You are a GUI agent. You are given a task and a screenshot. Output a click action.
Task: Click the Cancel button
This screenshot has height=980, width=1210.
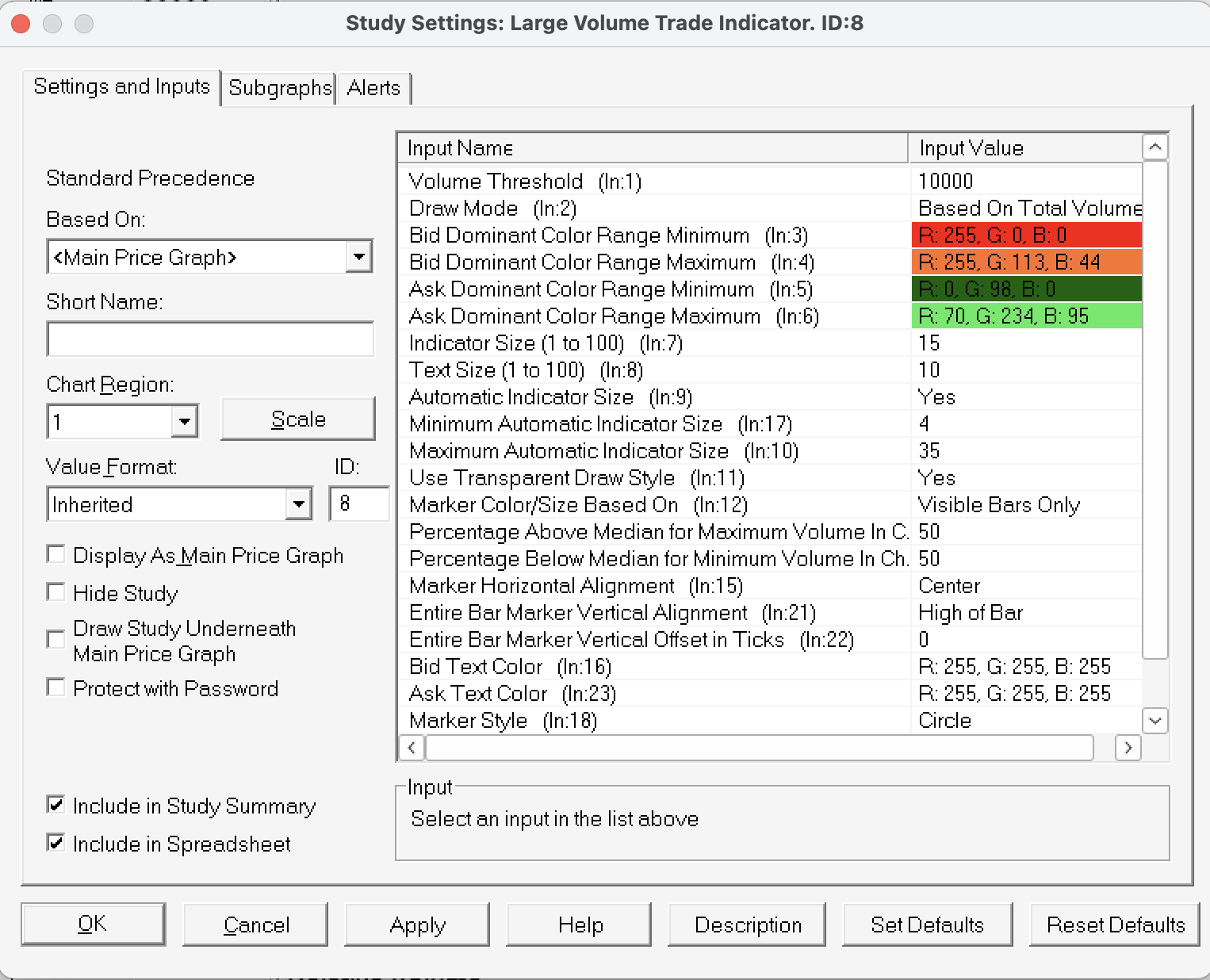(x=255, y=924)
